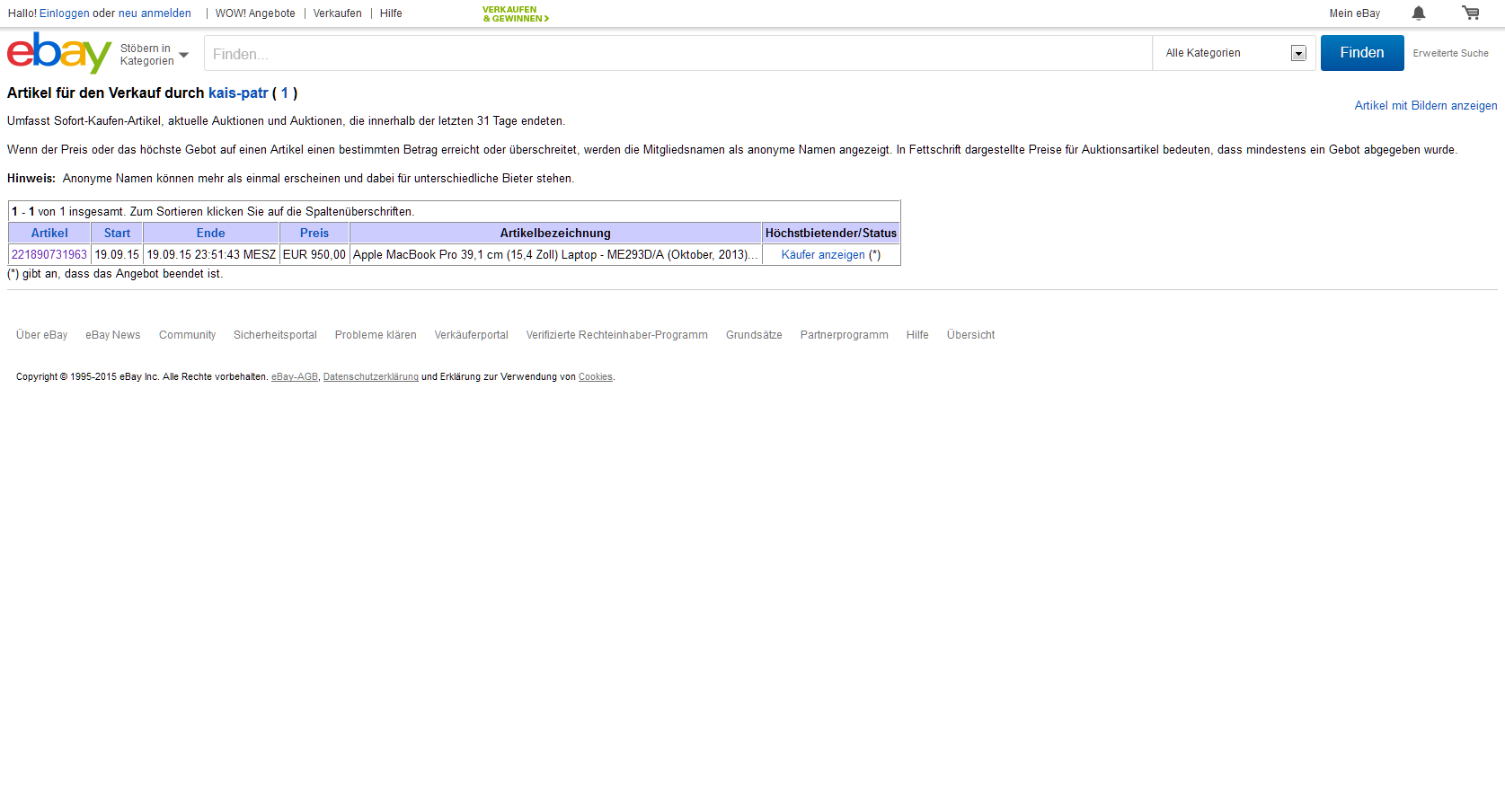Open Erweiterte Suche link

click(1450, 53)
